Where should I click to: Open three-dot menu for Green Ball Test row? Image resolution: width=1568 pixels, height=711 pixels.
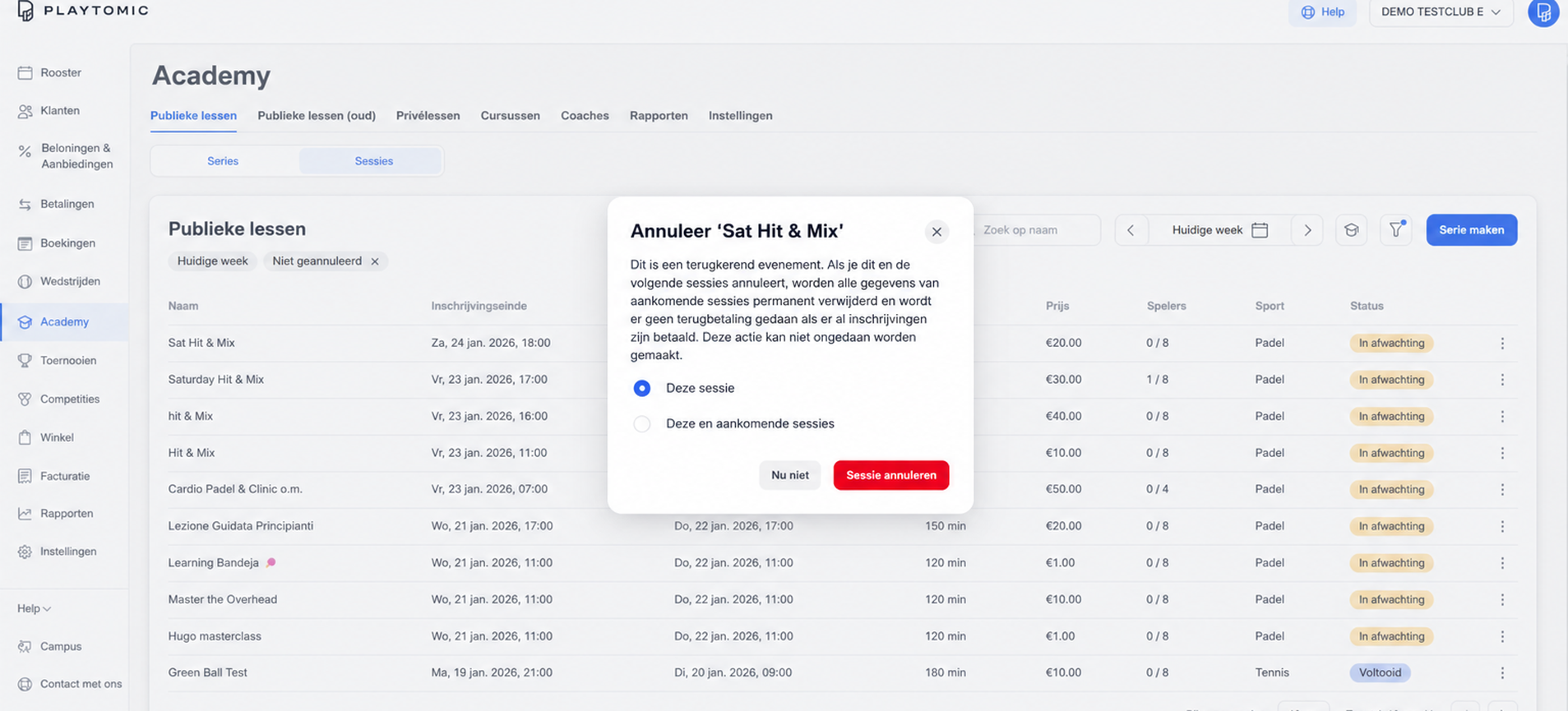tap(1502, 672)
